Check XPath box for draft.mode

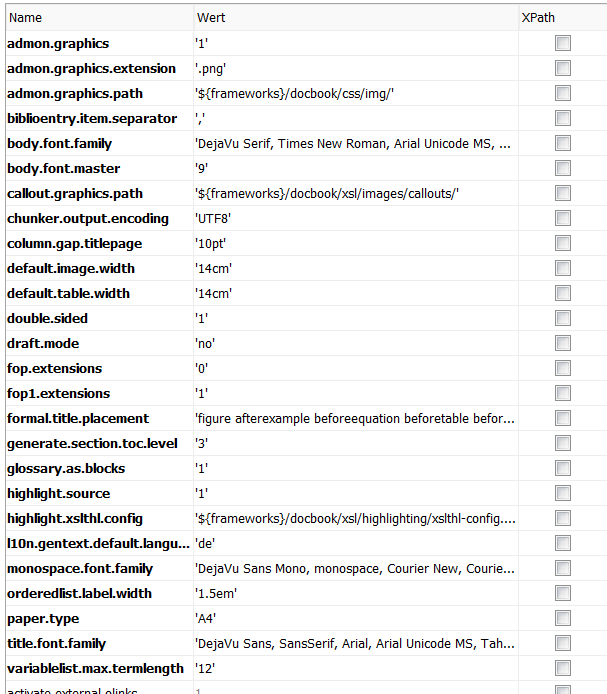pos(563,343)
